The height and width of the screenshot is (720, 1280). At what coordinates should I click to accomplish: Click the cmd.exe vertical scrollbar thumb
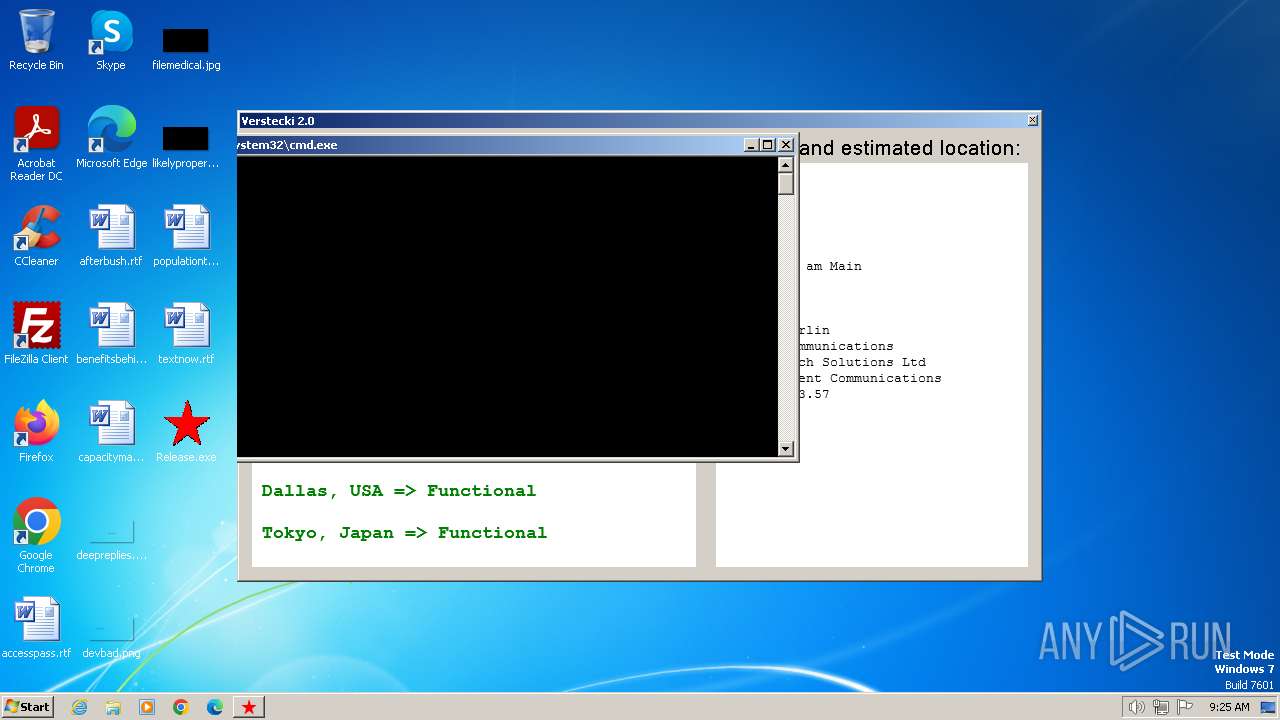[786, 184]
